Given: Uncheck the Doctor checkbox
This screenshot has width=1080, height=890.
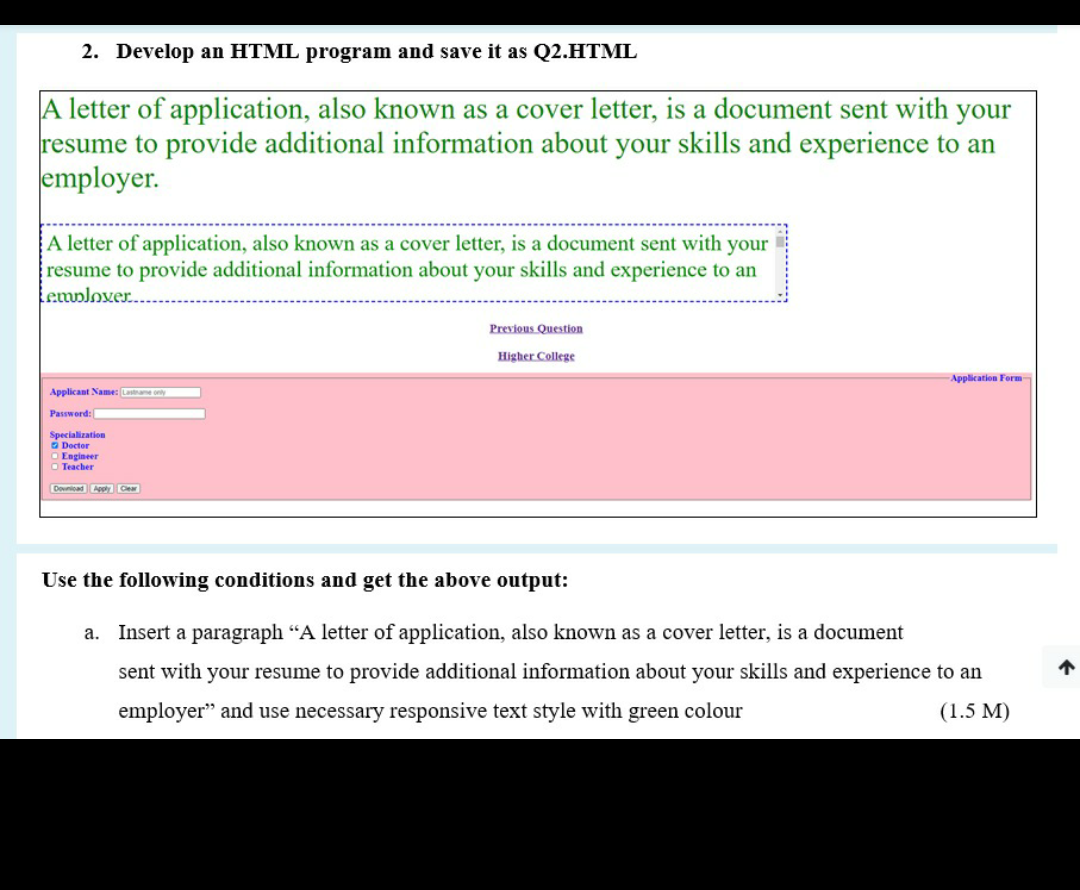Looking at the screenshot, I should 53,445.
